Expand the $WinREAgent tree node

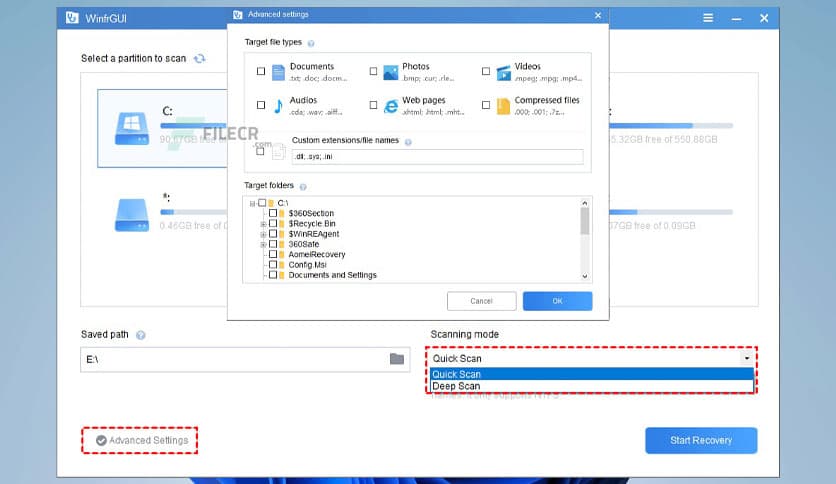pyautogui.click(x=263, y=235)
